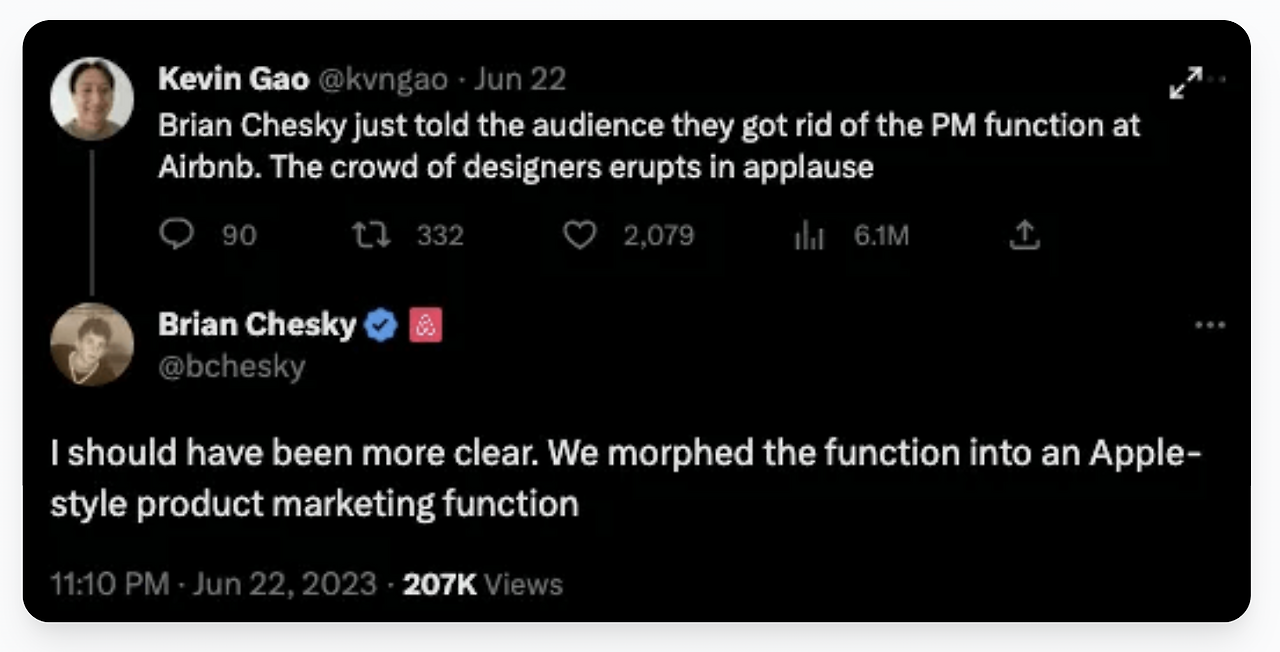Open Kevin Gao's profile picture
1280x652 pixels.
[x=92, y=98]
